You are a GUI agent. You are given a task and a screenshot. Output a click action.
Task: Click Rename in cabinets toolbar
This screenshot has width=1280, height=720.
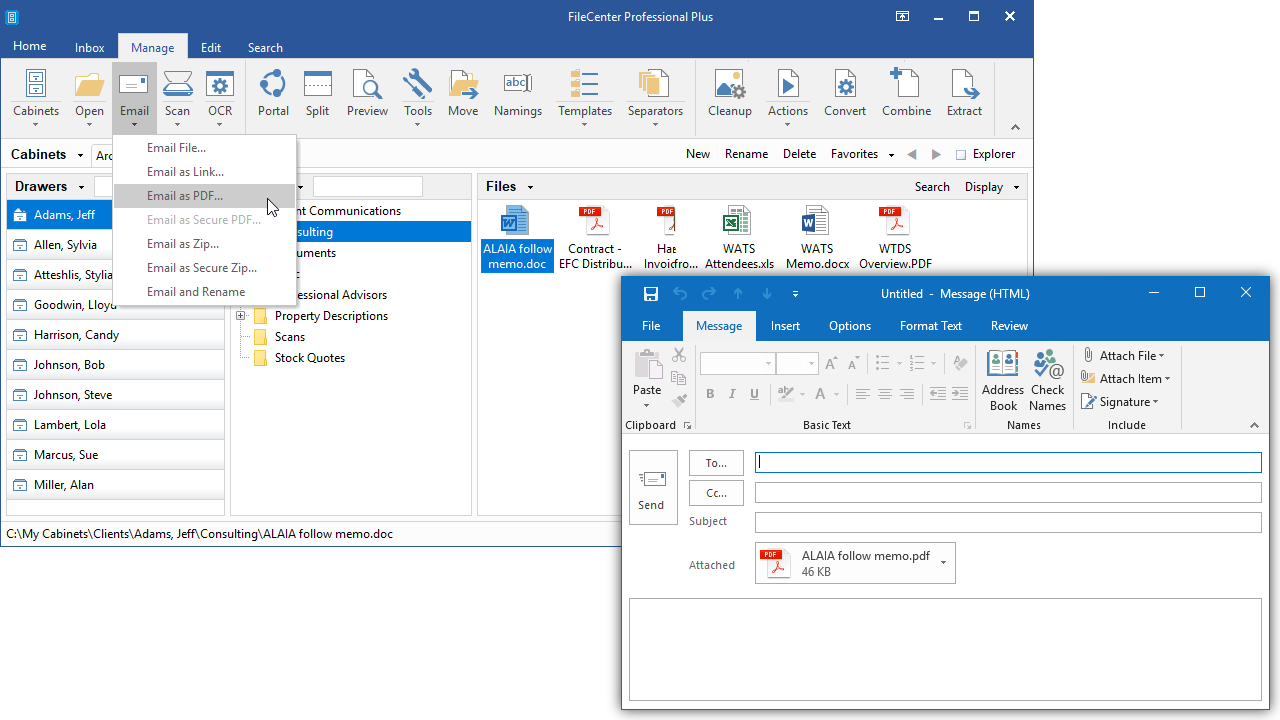pyautogui.click(x=747, y=154)
